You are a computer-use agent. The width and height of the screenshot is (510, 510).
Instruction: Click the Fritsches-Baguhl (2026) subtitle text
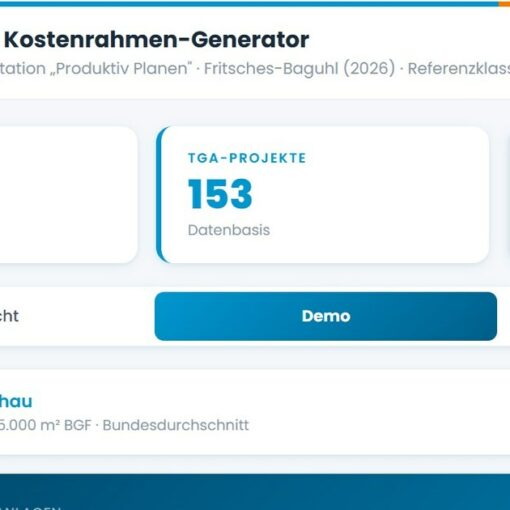299,69
